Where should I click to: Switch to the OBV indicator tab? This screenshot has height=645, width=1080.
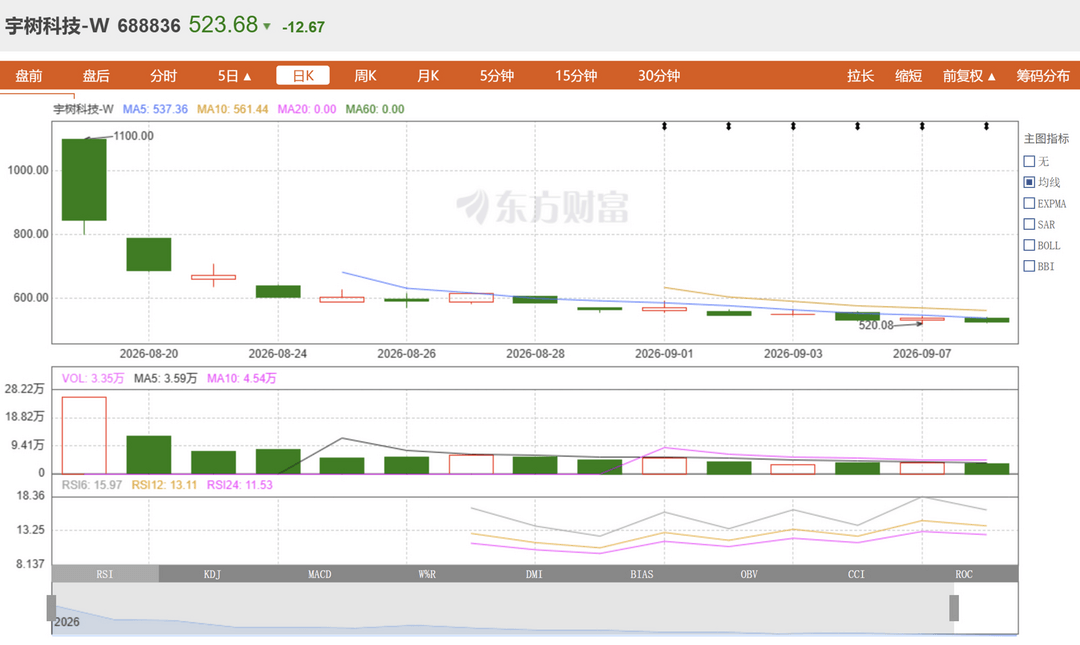(x=749, y=574)
